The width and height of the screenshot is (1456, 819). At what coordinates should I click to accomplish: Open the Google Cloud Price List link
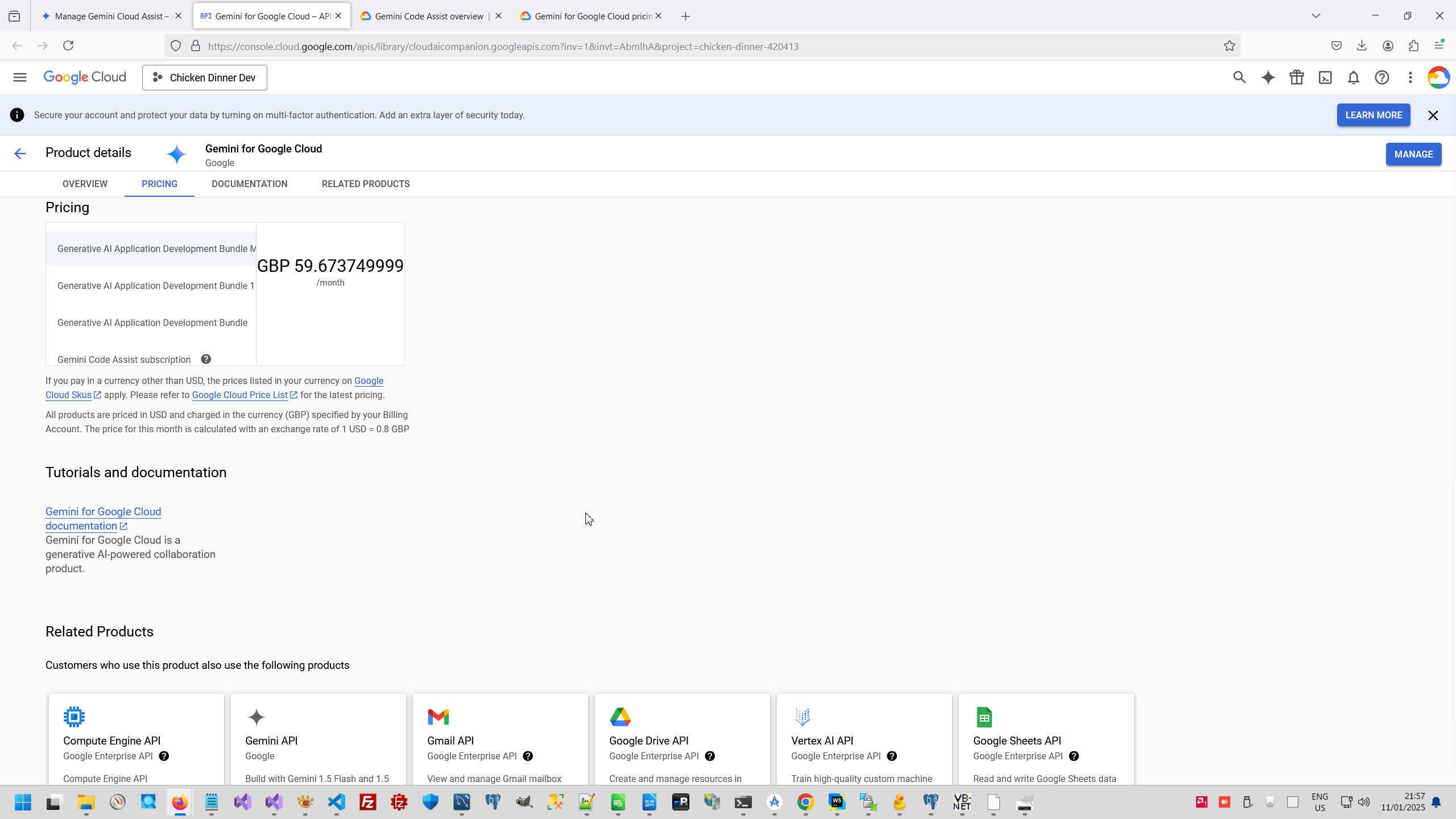tap(240, 395)
